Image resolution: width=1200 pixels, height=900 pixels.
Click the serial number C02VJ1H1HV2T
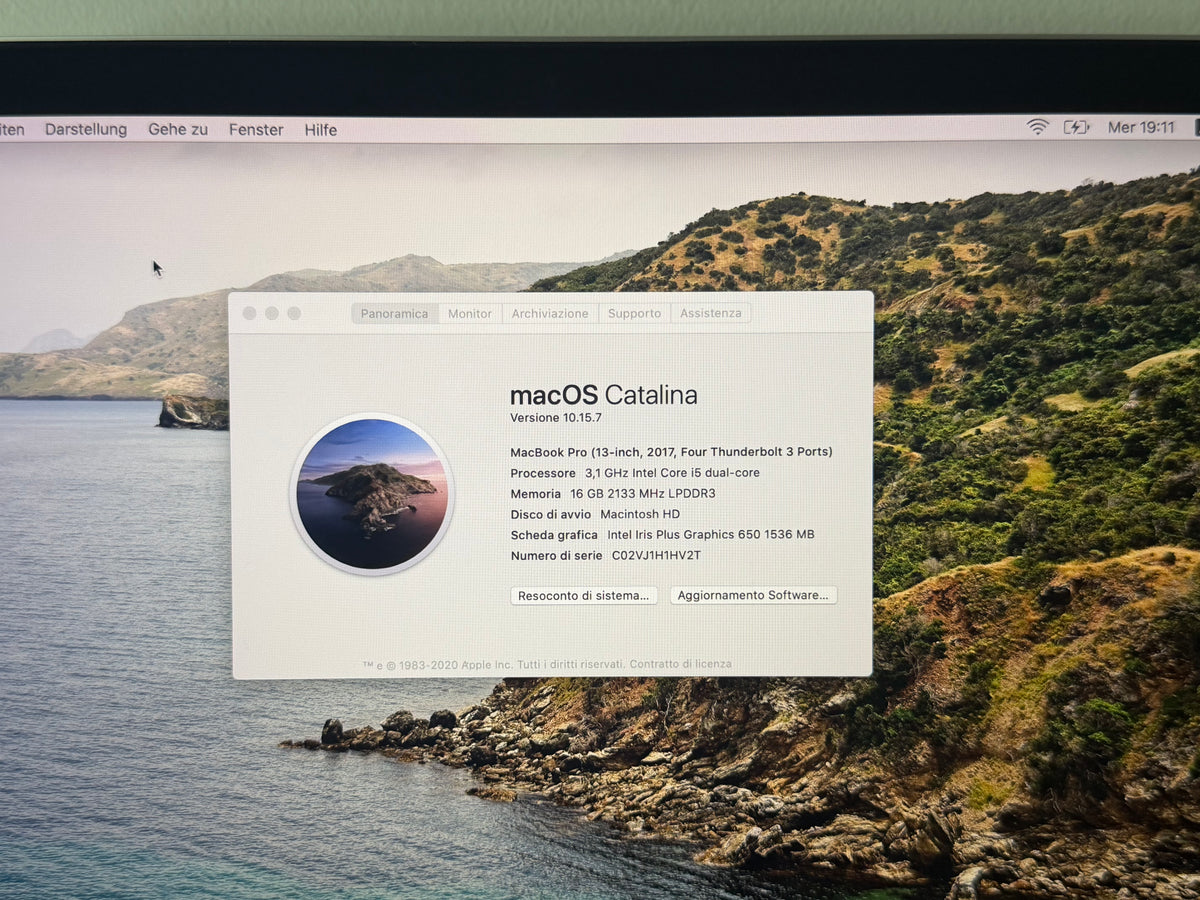[657, 555]
